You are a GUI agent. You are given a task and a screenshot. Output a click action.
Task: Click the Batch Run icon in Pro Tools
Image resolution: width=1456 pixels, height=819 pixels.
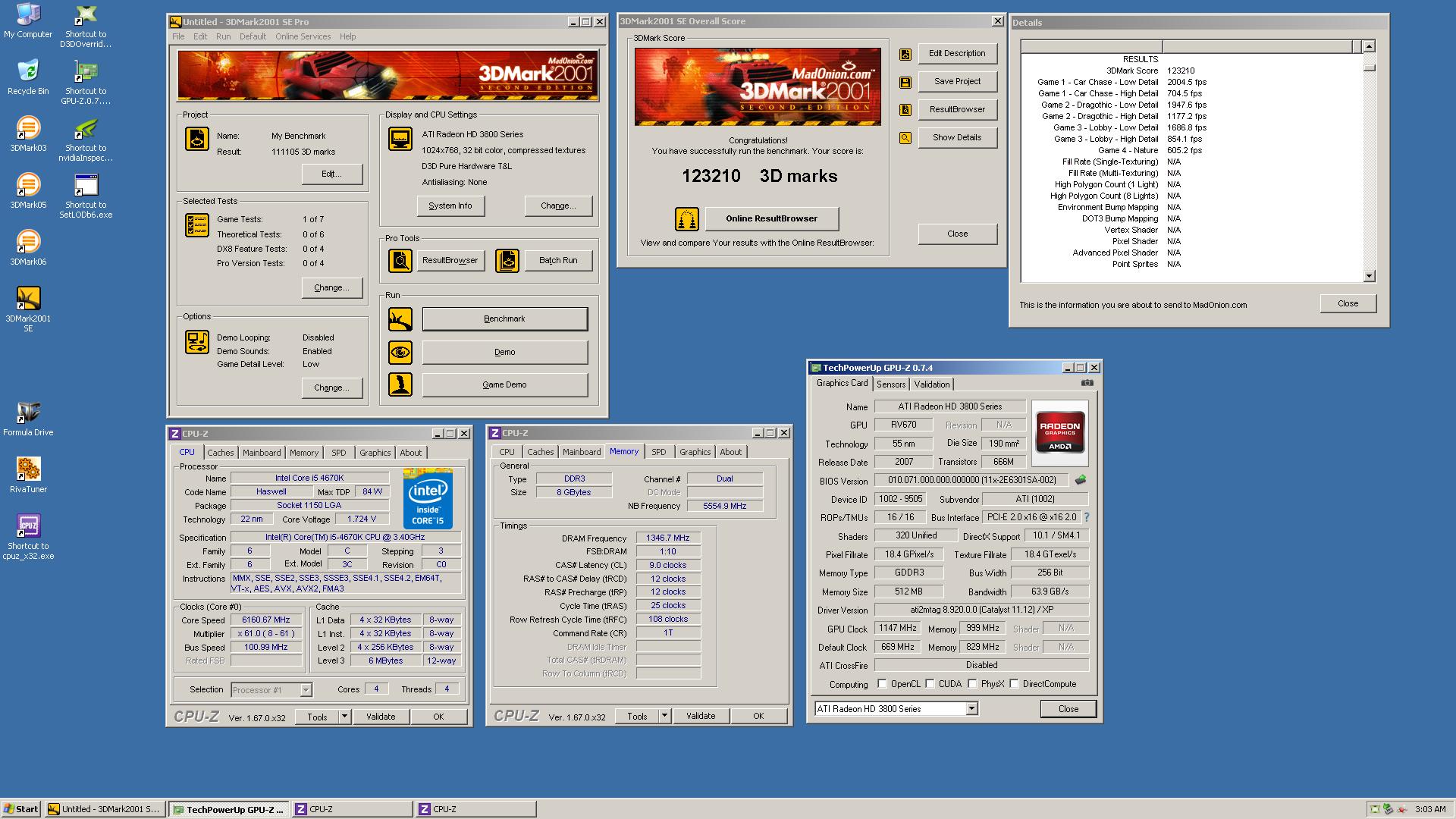(507, 260)
